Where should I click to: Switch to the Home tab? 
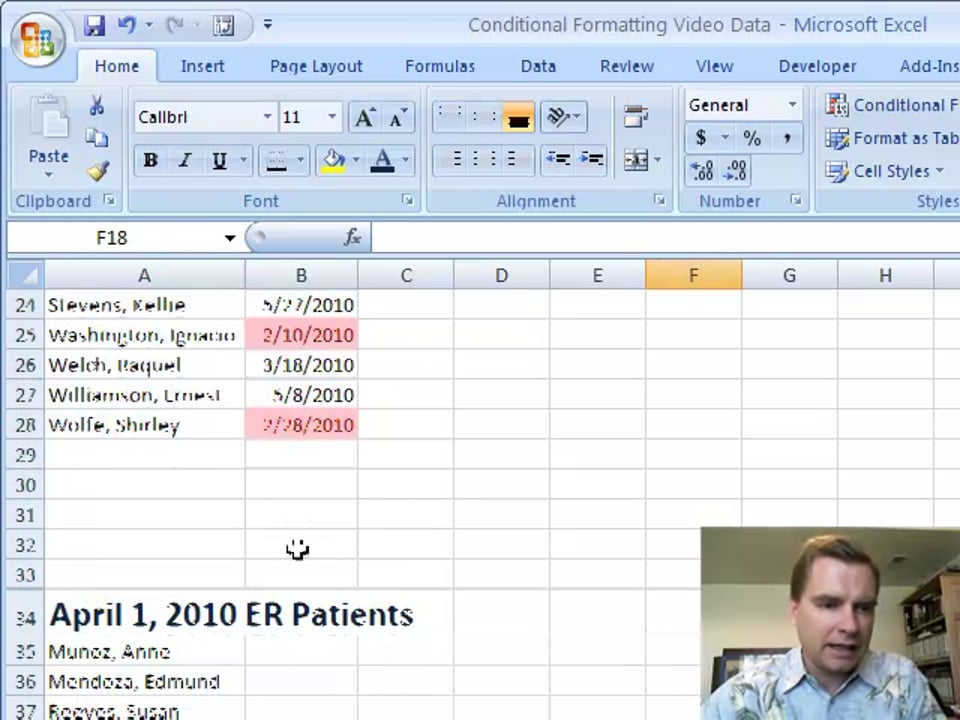116,66
